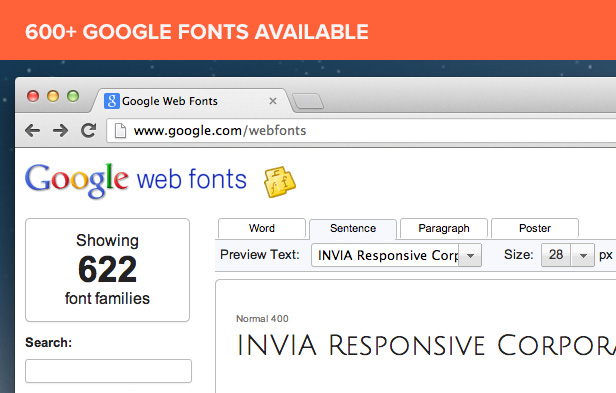Click the size value 28 field
Image resolution: width=616 pixels, height=393 pixels.
(x=556, y=255)
